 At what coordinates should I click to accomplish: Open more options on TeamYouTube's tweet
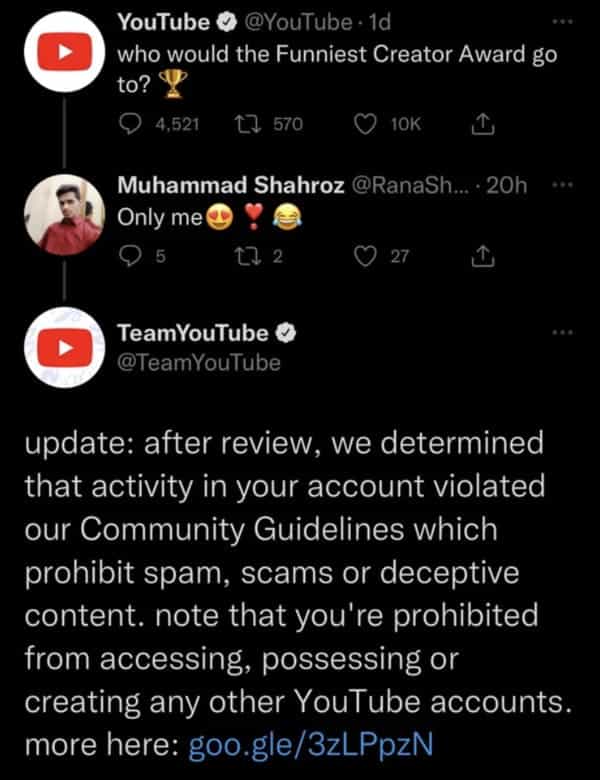click(564, 332)
